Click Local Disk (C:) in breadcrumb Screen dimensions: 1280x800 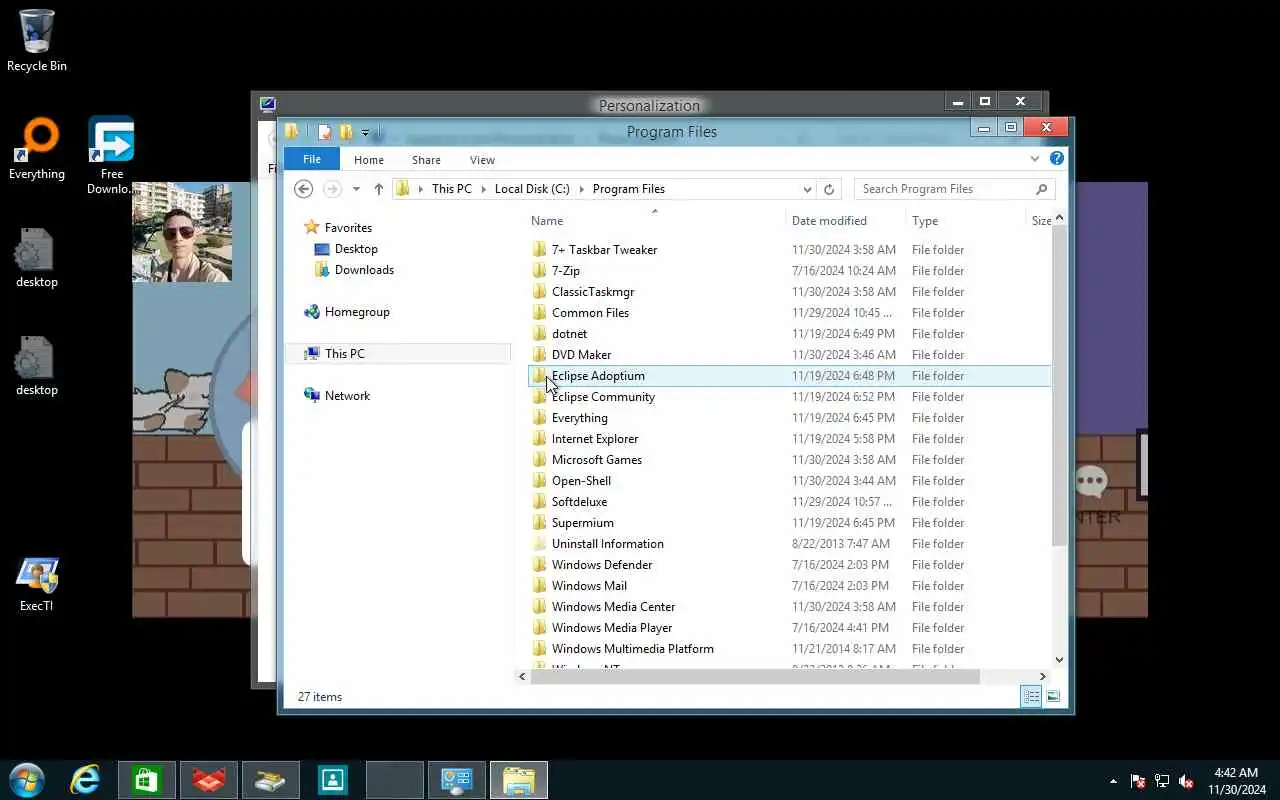(x=532, y=189)
